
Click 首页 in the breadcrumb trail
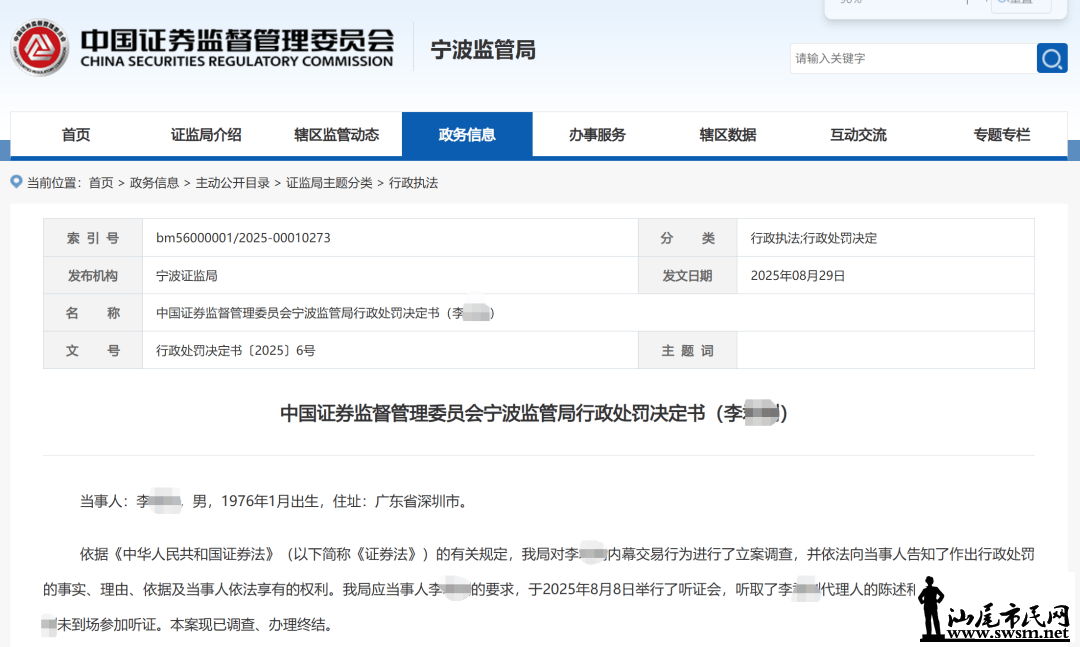101,183
